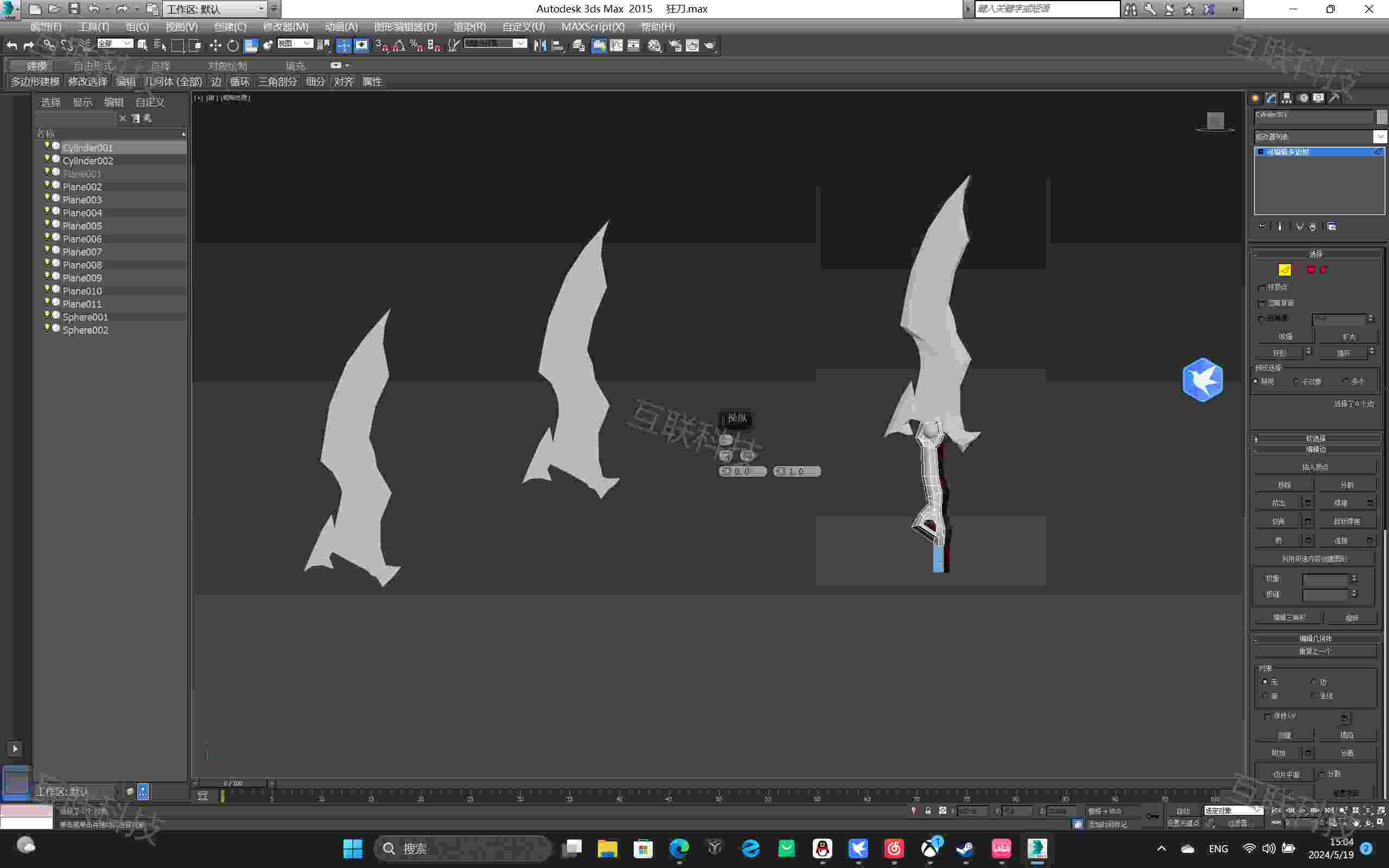Viewport: 1389px width, 868px height.
Task: Click the Edit Triangulation button
Action: point(1289,618)
